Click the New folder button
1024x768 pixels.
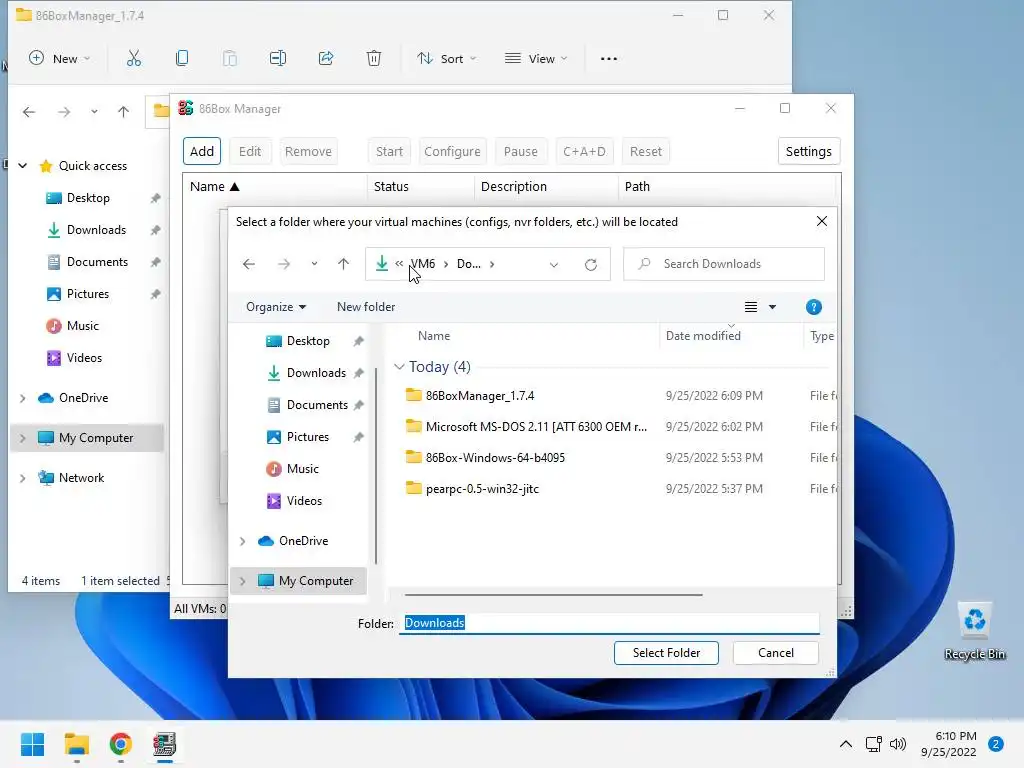pyautogui.click(x=366, y=307)
